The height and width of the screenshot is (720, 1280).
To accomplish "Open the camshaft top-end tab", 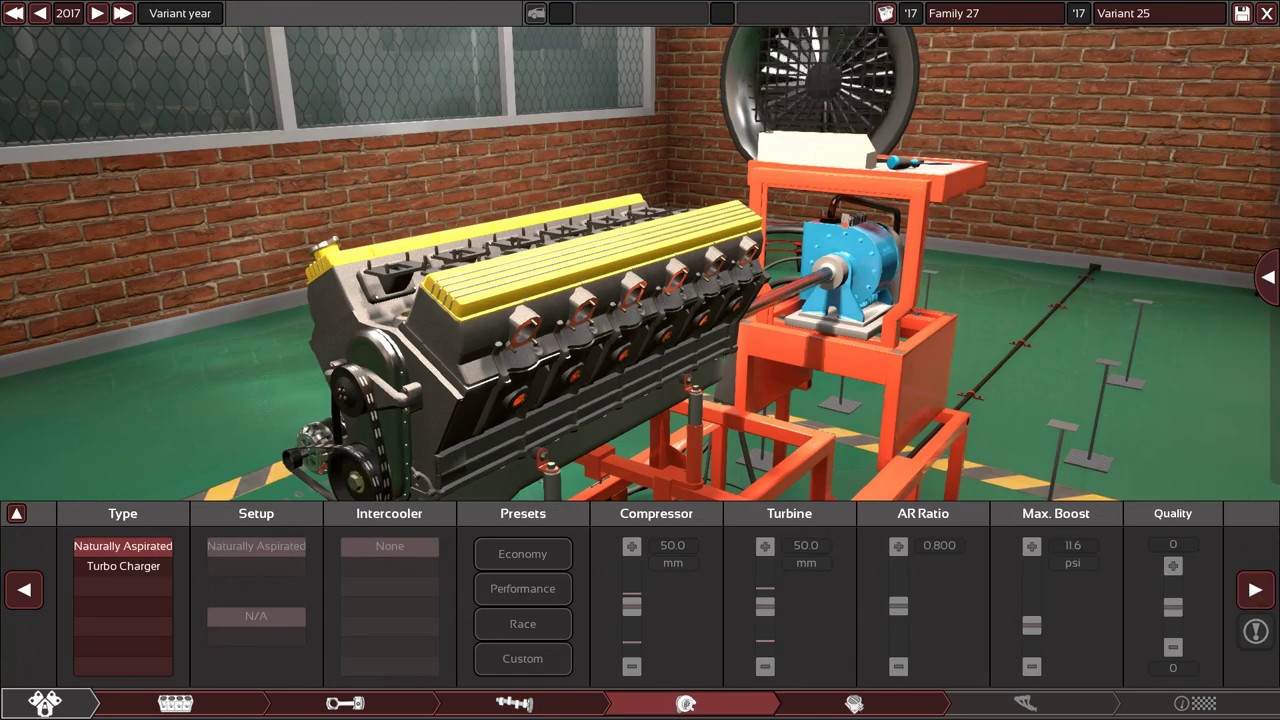I will tap(514, 704).
